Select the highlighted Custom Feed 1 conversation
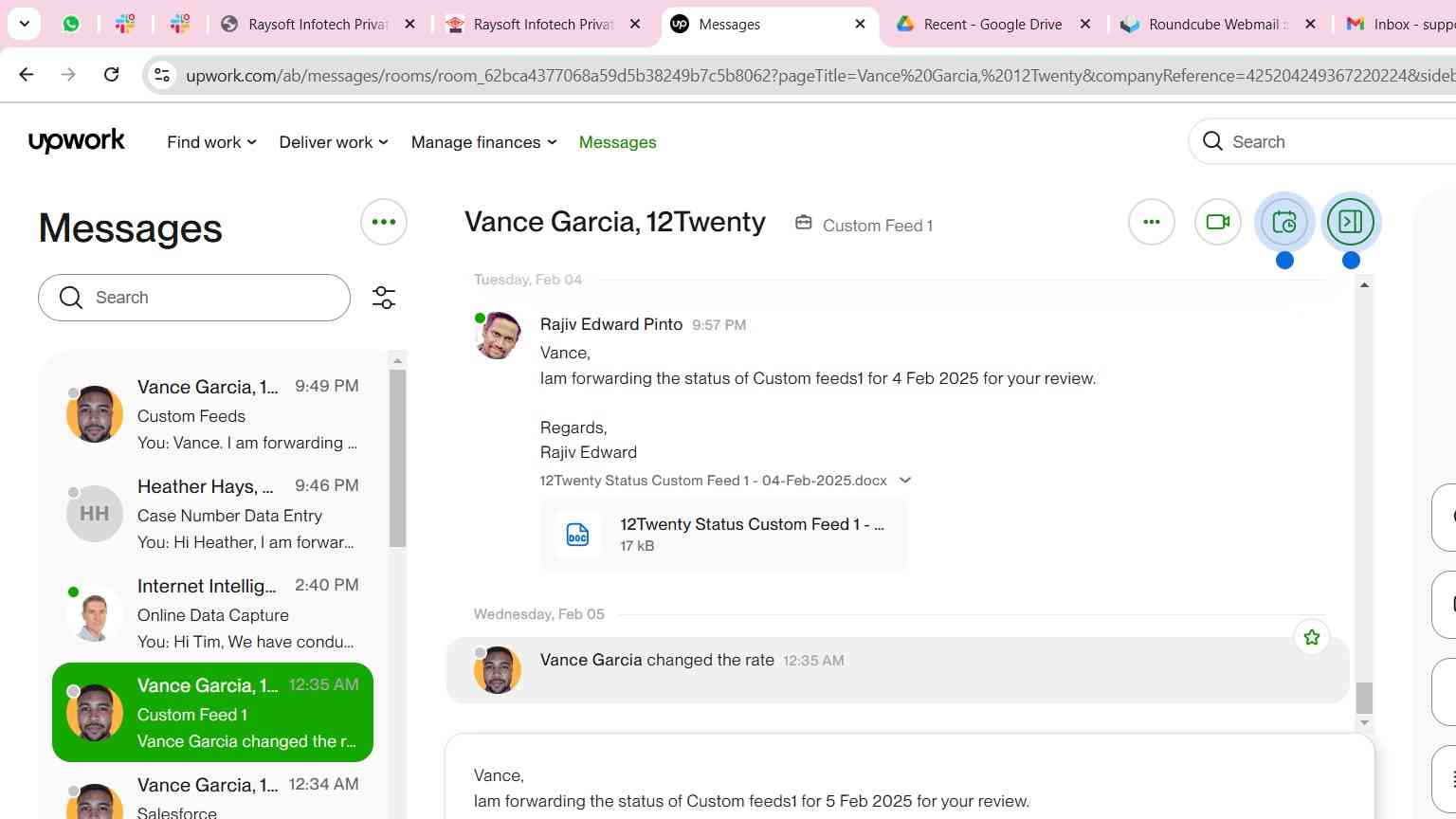 coord(212,713)
